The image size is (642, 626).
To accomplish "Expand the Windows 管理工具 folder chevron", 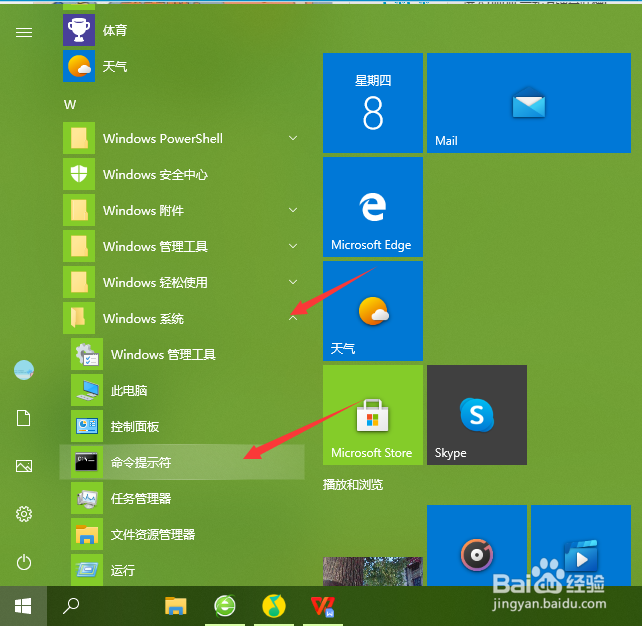I will coord(293,246).
